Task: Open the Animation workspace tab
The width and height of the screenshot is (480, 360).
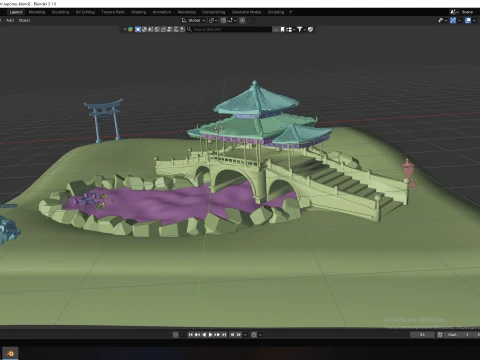Action: tap(162, 12)
